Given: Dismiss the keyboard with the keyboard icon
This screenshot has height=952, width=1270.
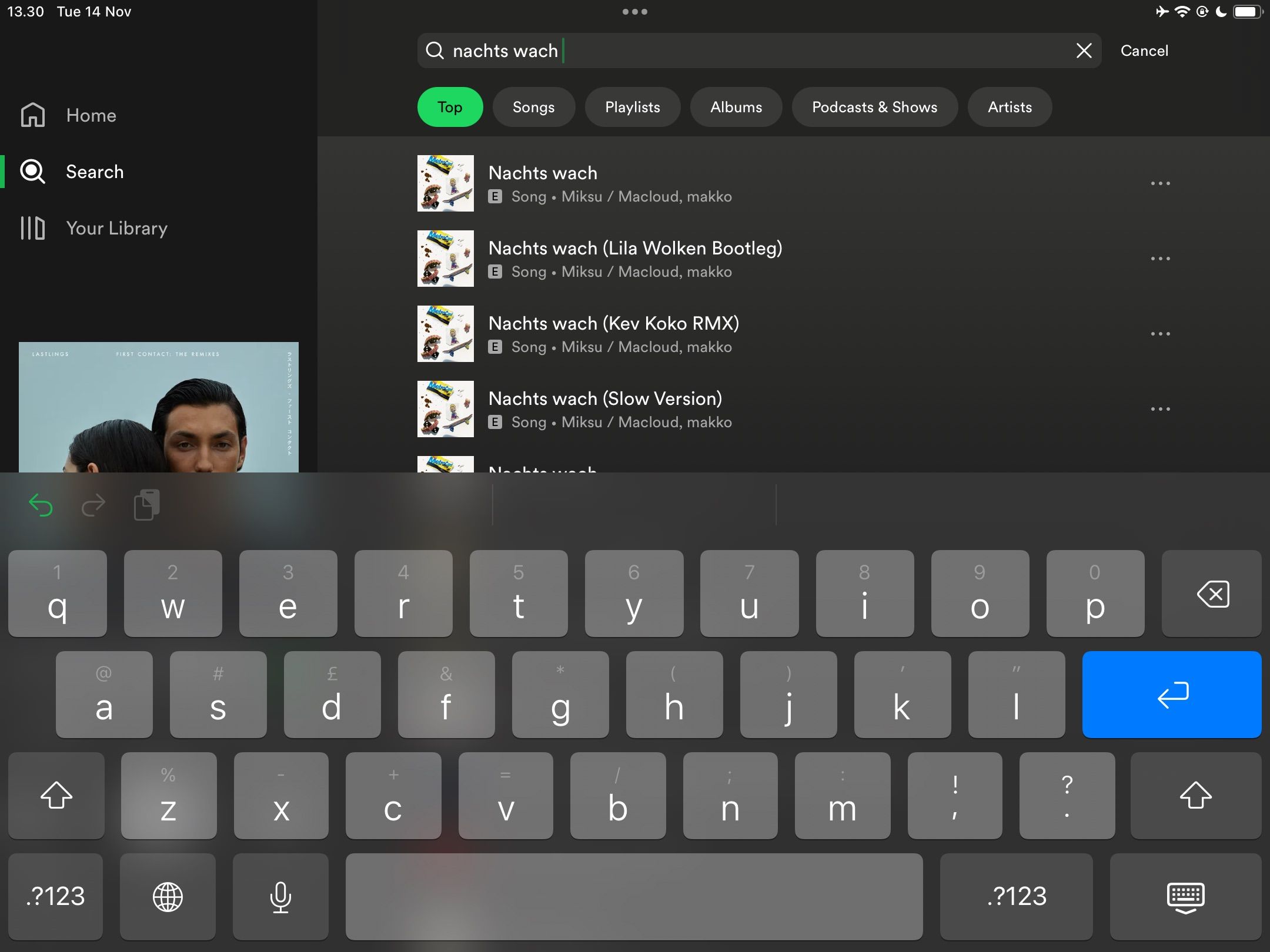Looking at the screenshot, I should [x=1185, y=896].
